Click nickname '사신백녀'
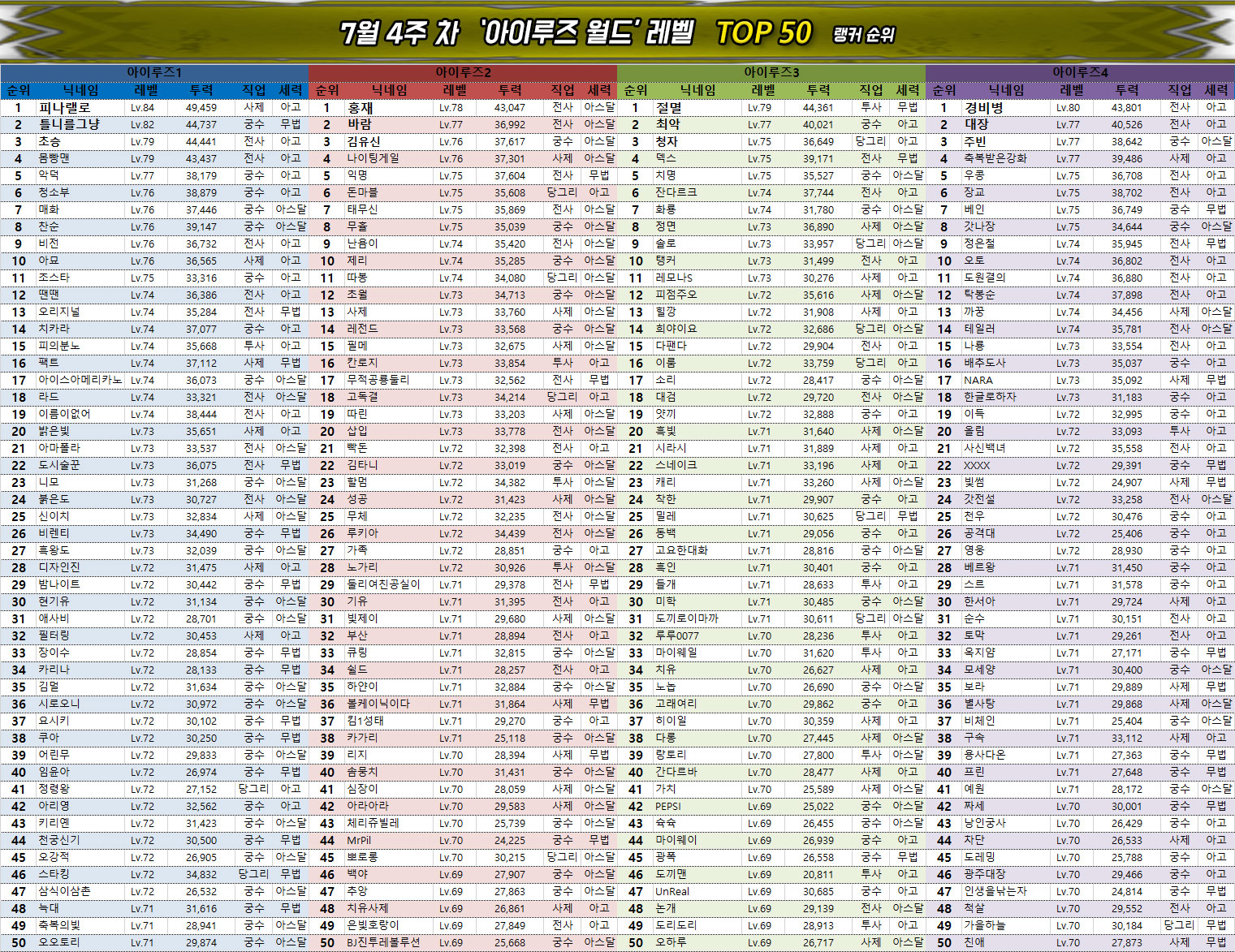The width and height of the screenshot is (1235, 952). [x=985, y=448]
